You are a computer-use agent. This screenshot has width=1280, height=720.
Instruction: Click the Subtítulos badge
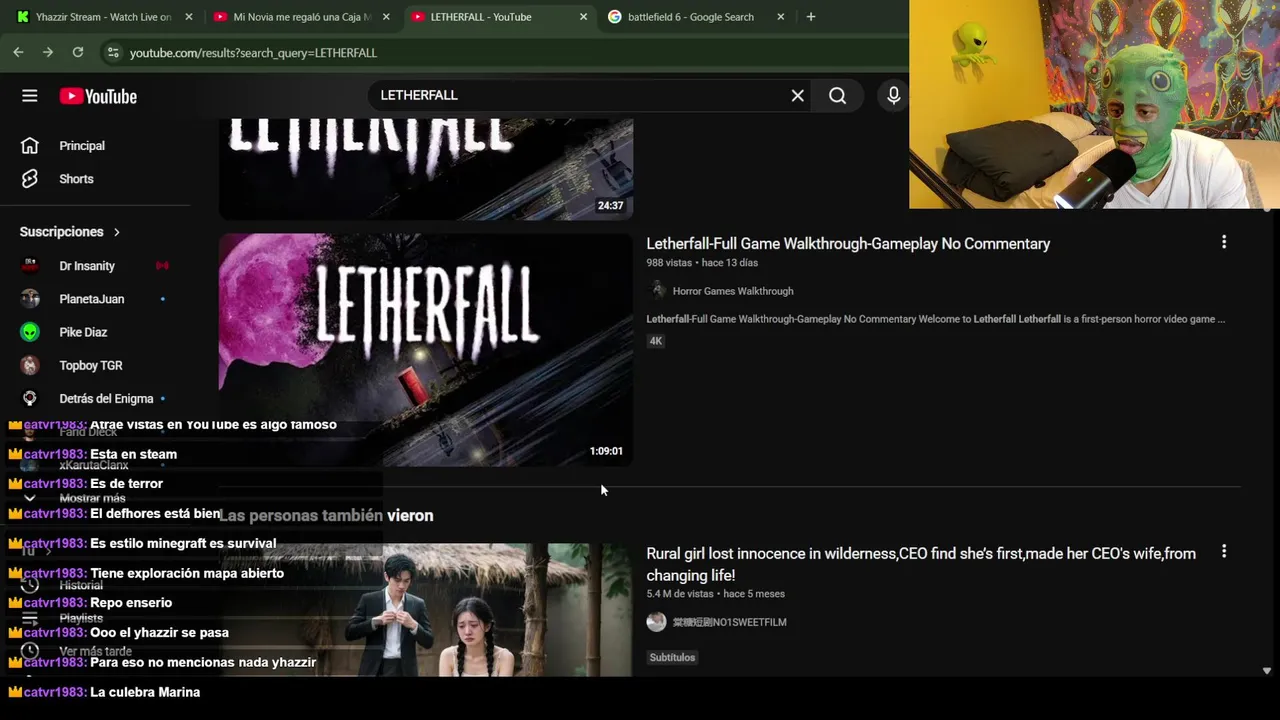pos(672,658)
